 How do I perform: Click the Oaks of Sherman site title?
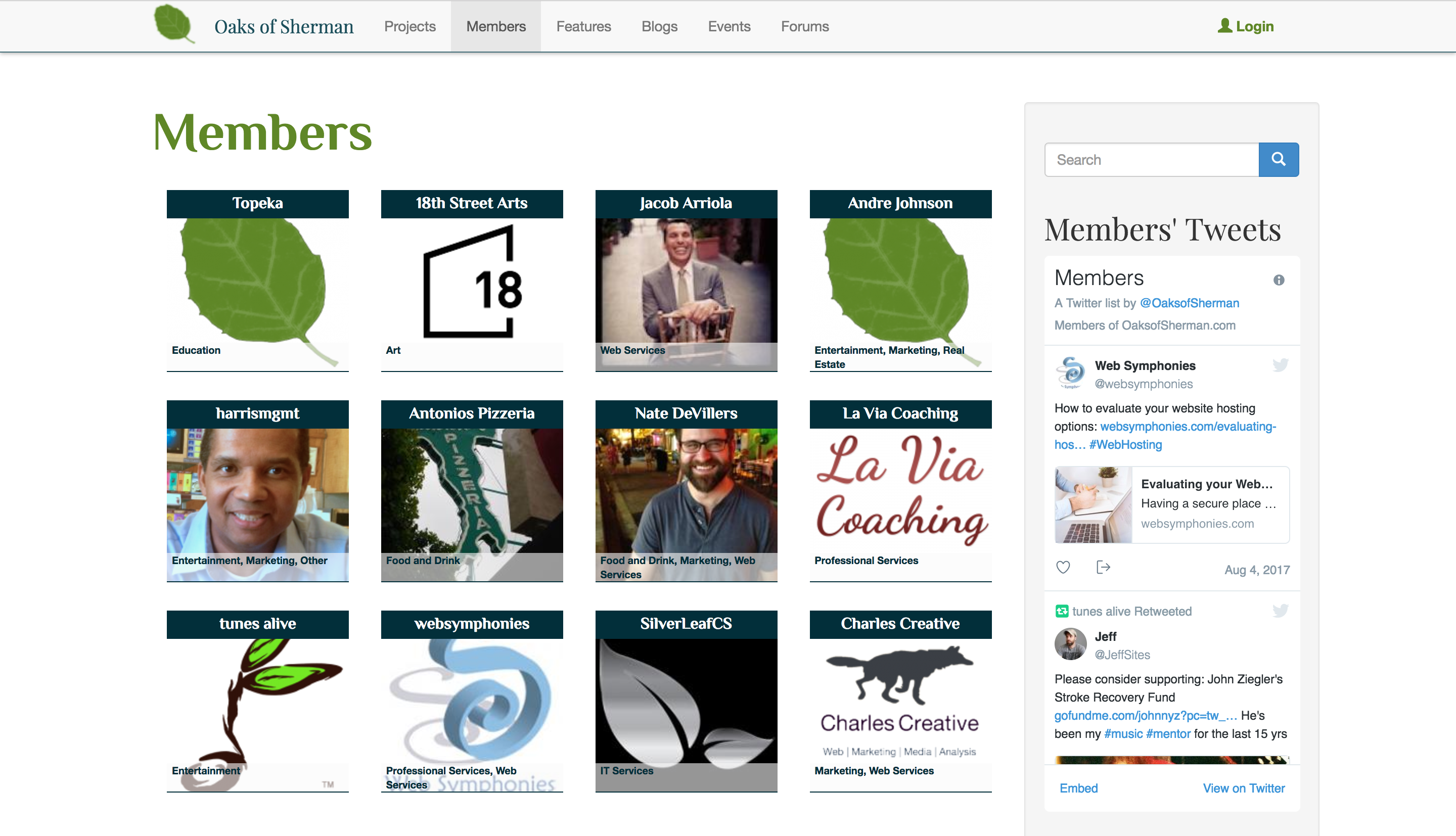(284, 26)
